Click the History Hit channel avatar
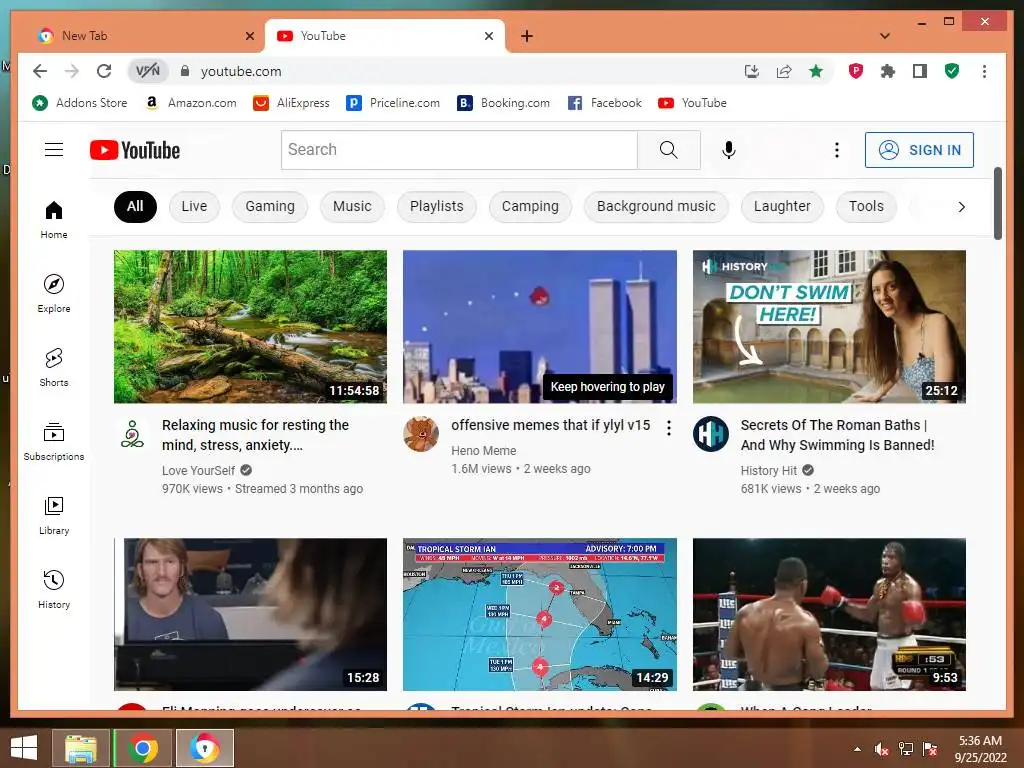 point(711,434)
